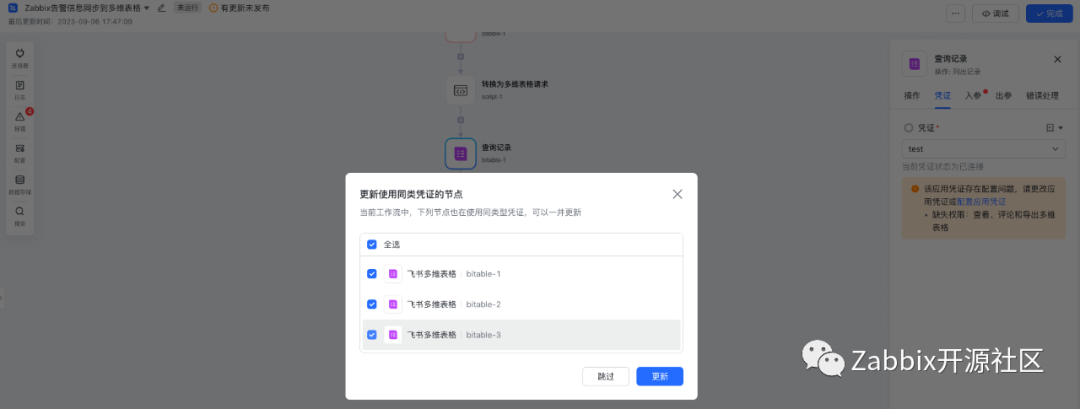Uncheck the bitable-1 checkbox
The width and height of the screenshot is (1080, 409).
tap(372, 274)
